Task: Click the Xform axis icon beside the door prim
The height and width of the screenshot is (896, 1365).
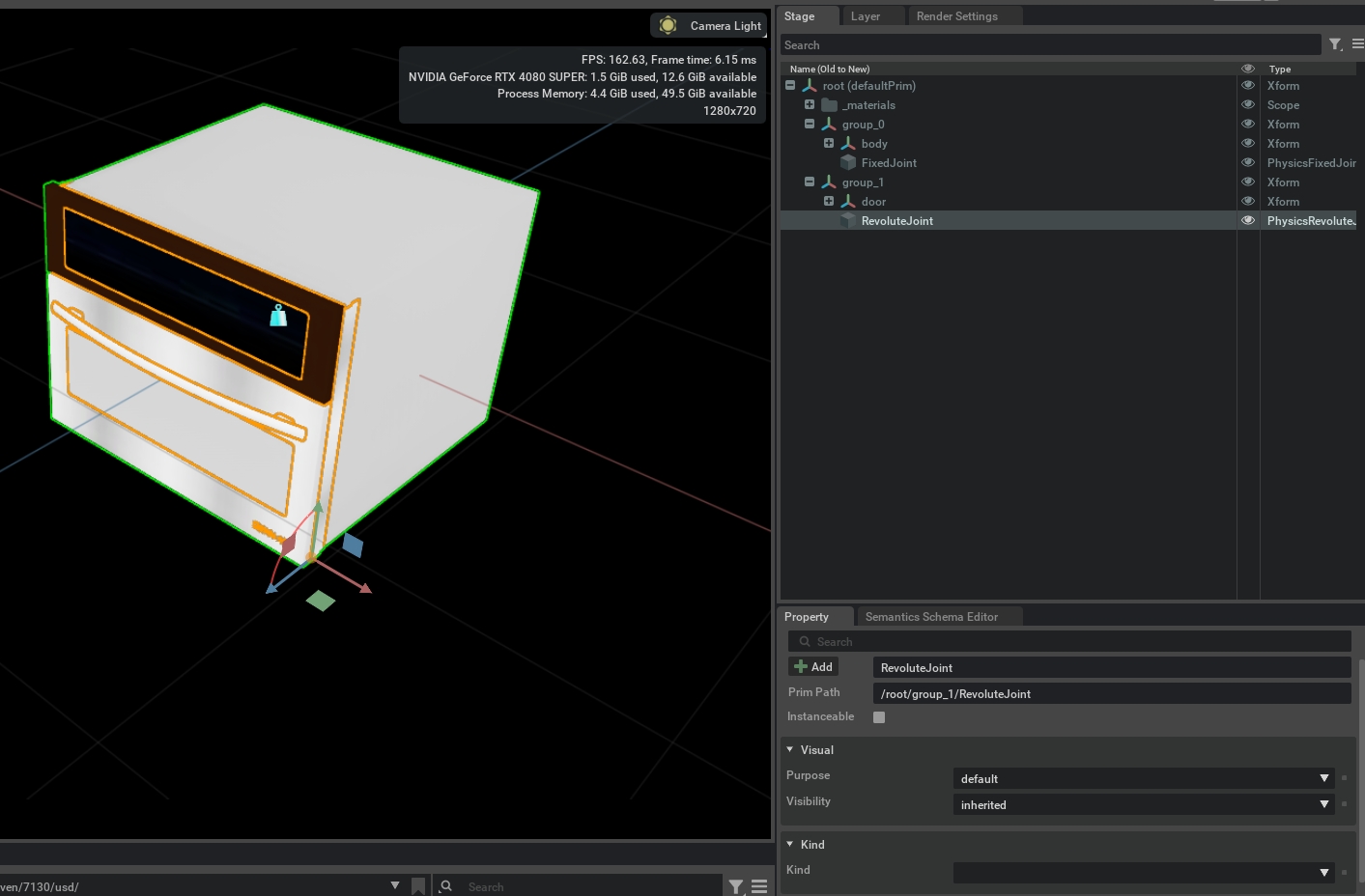Action: [x=847, y=201]
